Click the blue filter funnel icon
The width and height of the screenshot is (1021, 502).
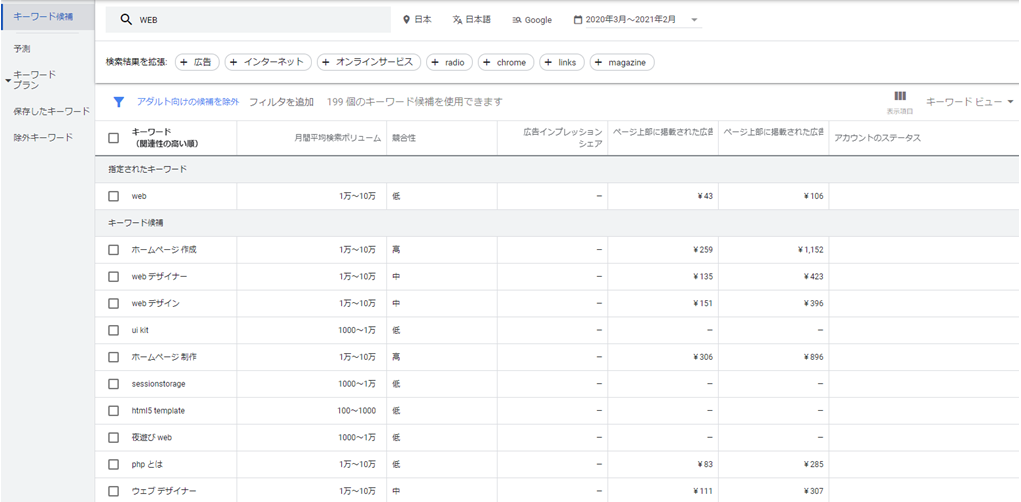click(119, 102)
